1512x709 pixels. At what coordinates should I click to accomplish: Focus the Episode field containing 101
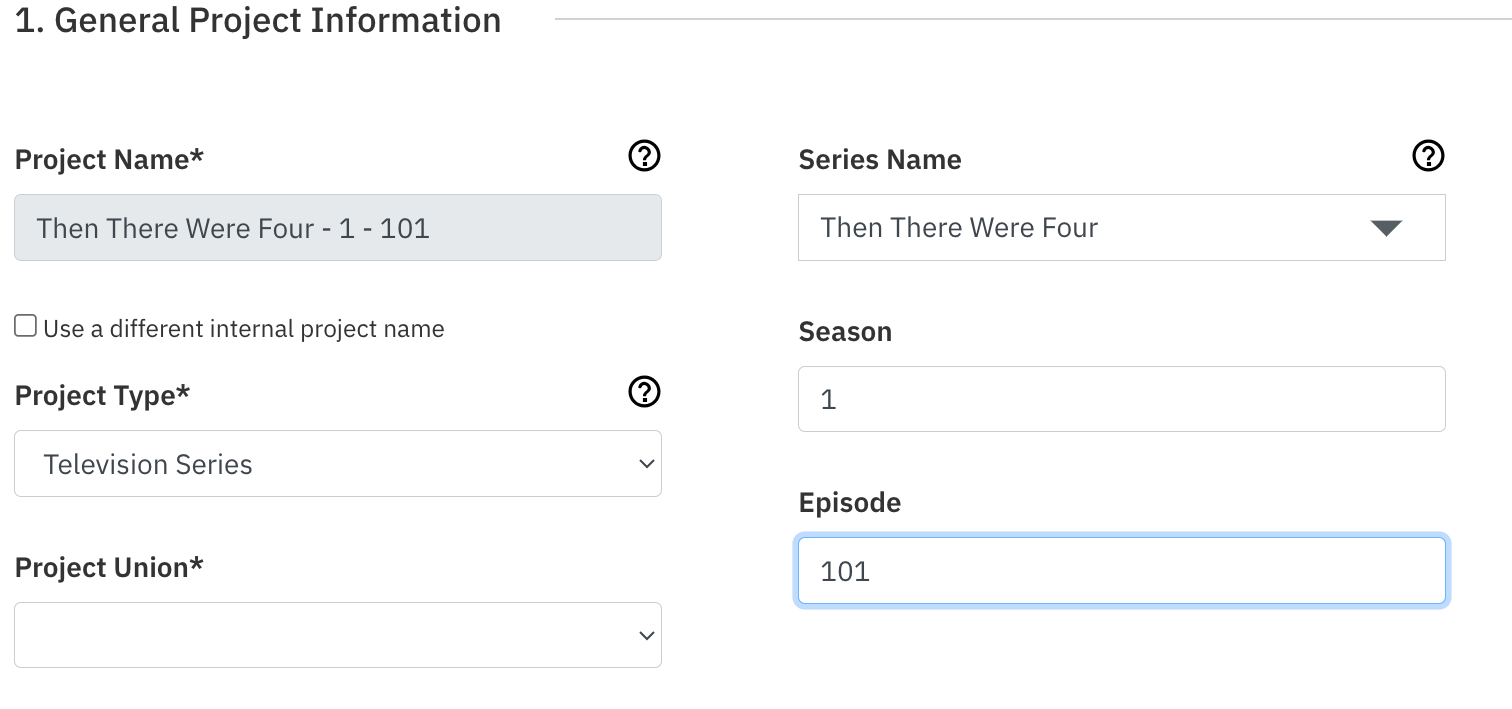(1121, 571)
